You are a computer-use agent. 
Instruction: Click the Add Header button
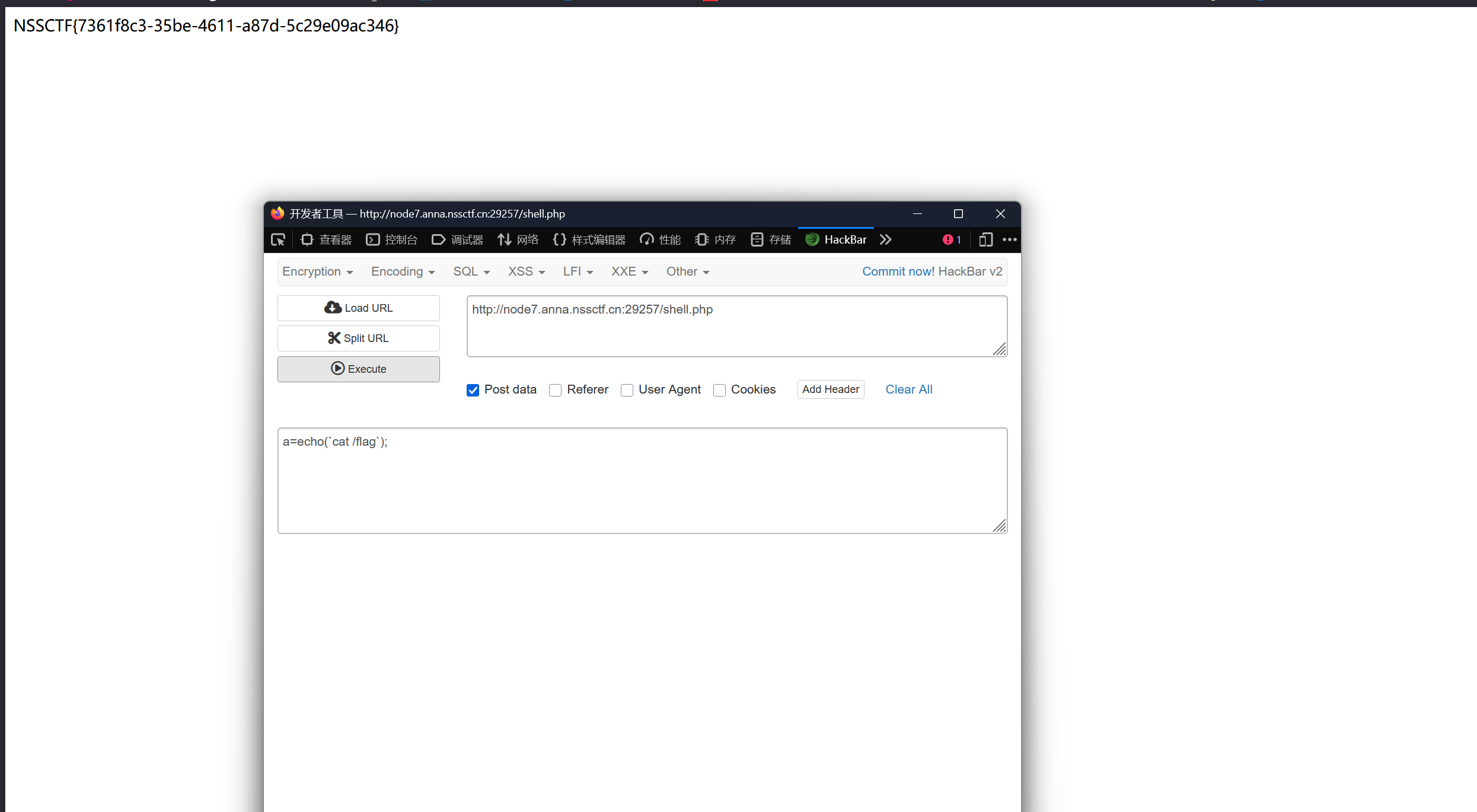[x=831, y=389]
